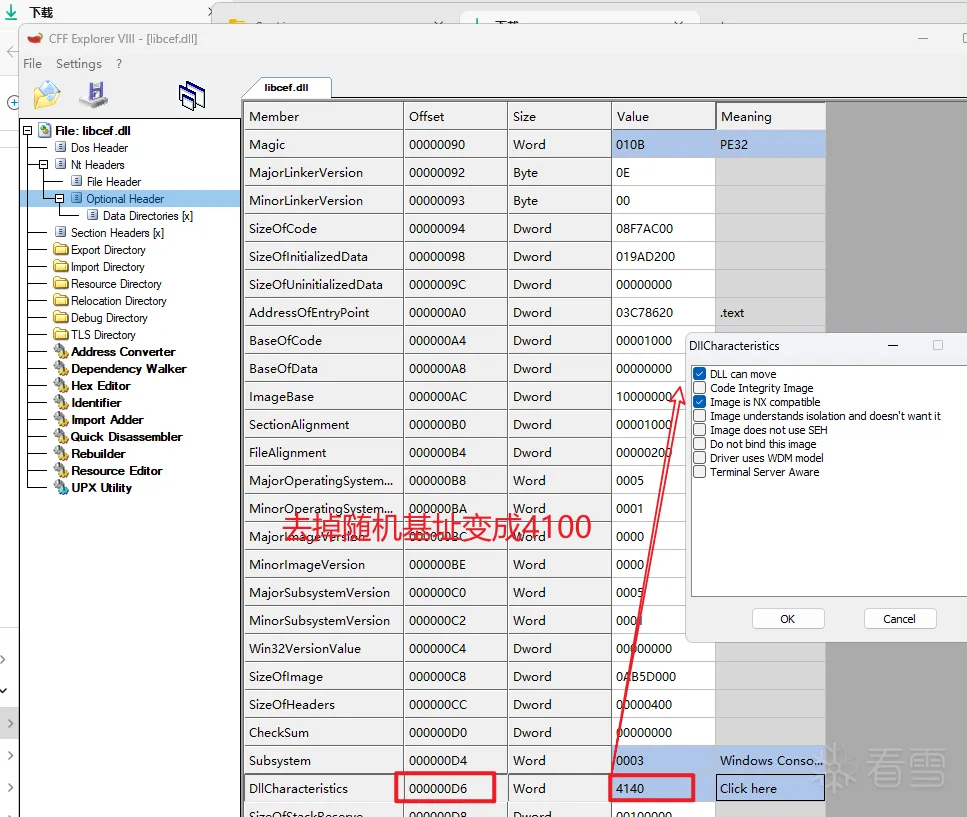The image size is (967, 817).
Task: Check Driver uses WDM model
Action: 699,458
